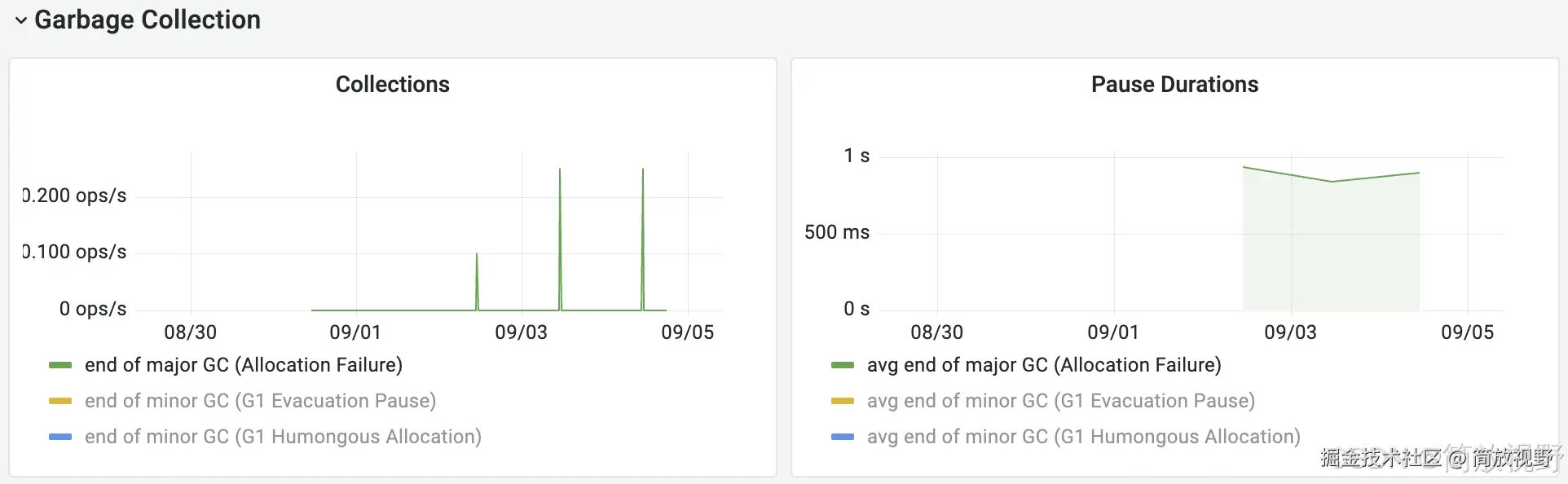
Task: Click green swatch for major GC in Collections
Action: [x=60, y=365]
